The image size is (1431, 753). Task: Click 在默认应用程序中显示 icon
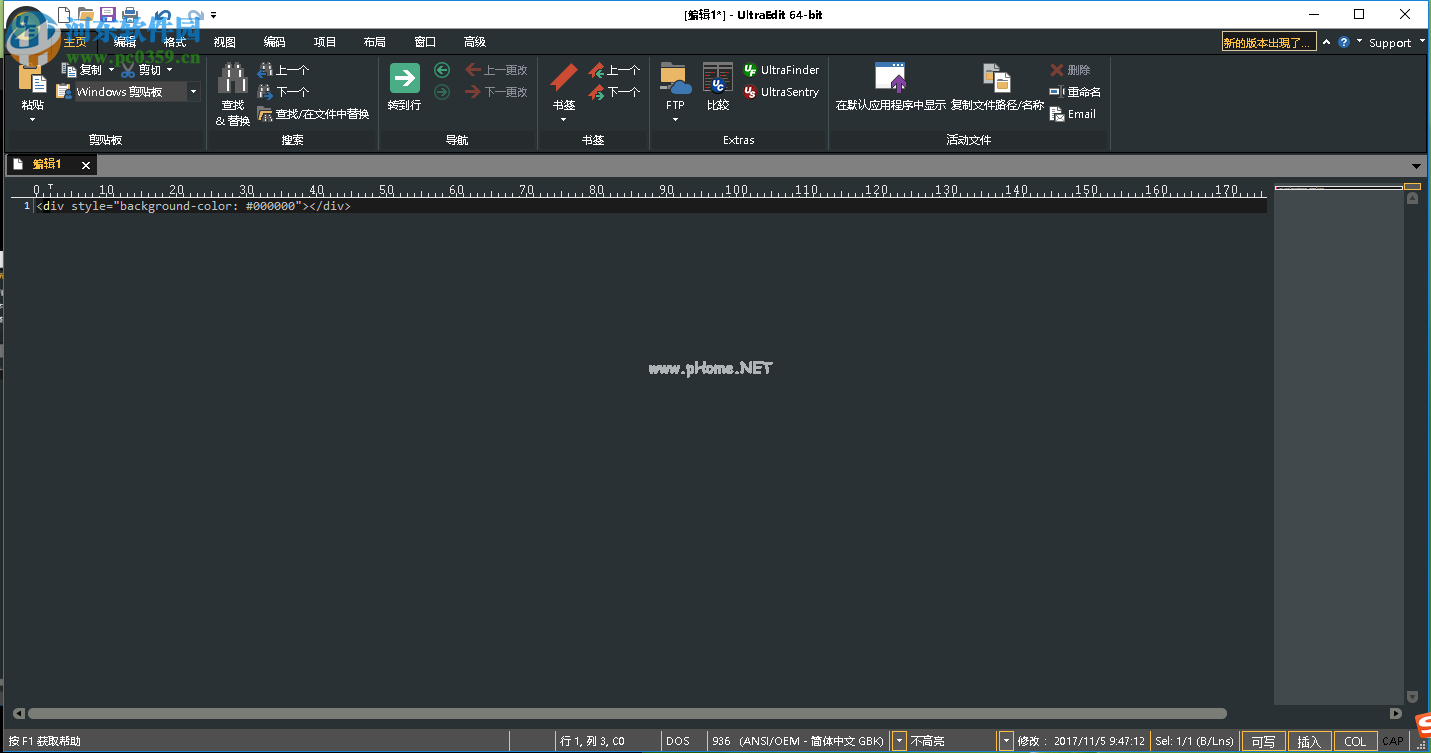pos(890,78)
